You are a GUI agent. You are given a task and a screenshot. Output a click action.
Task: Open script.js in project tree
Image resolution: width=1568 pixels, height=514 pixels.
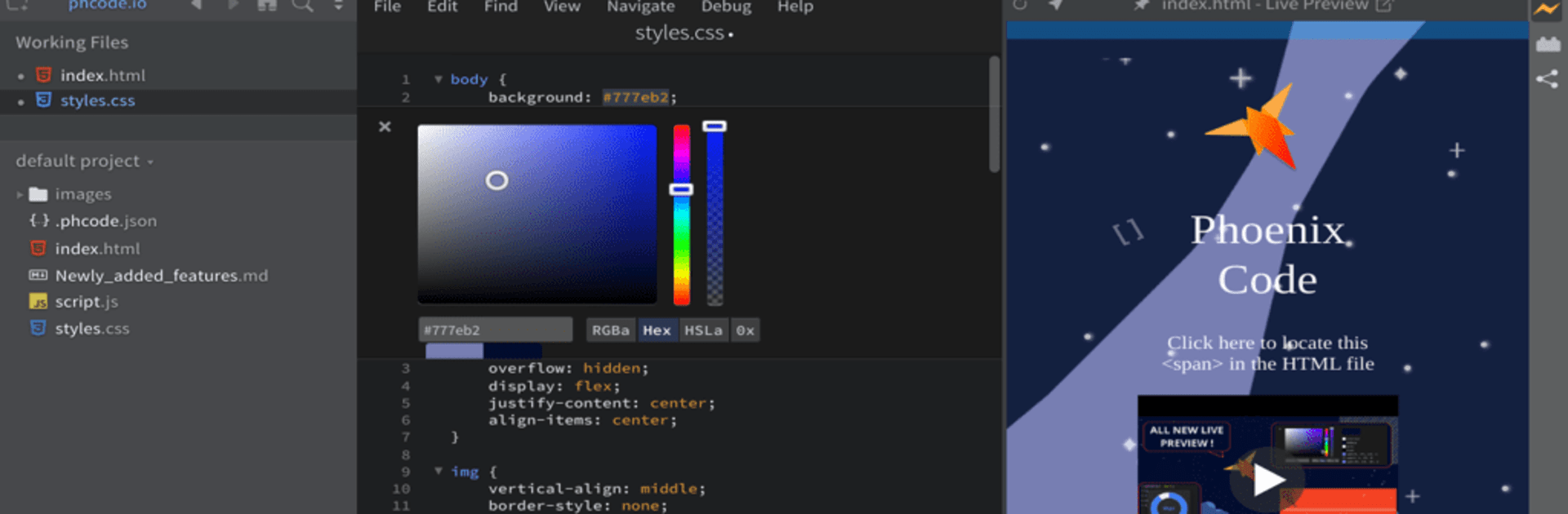(x=87, y=302)
